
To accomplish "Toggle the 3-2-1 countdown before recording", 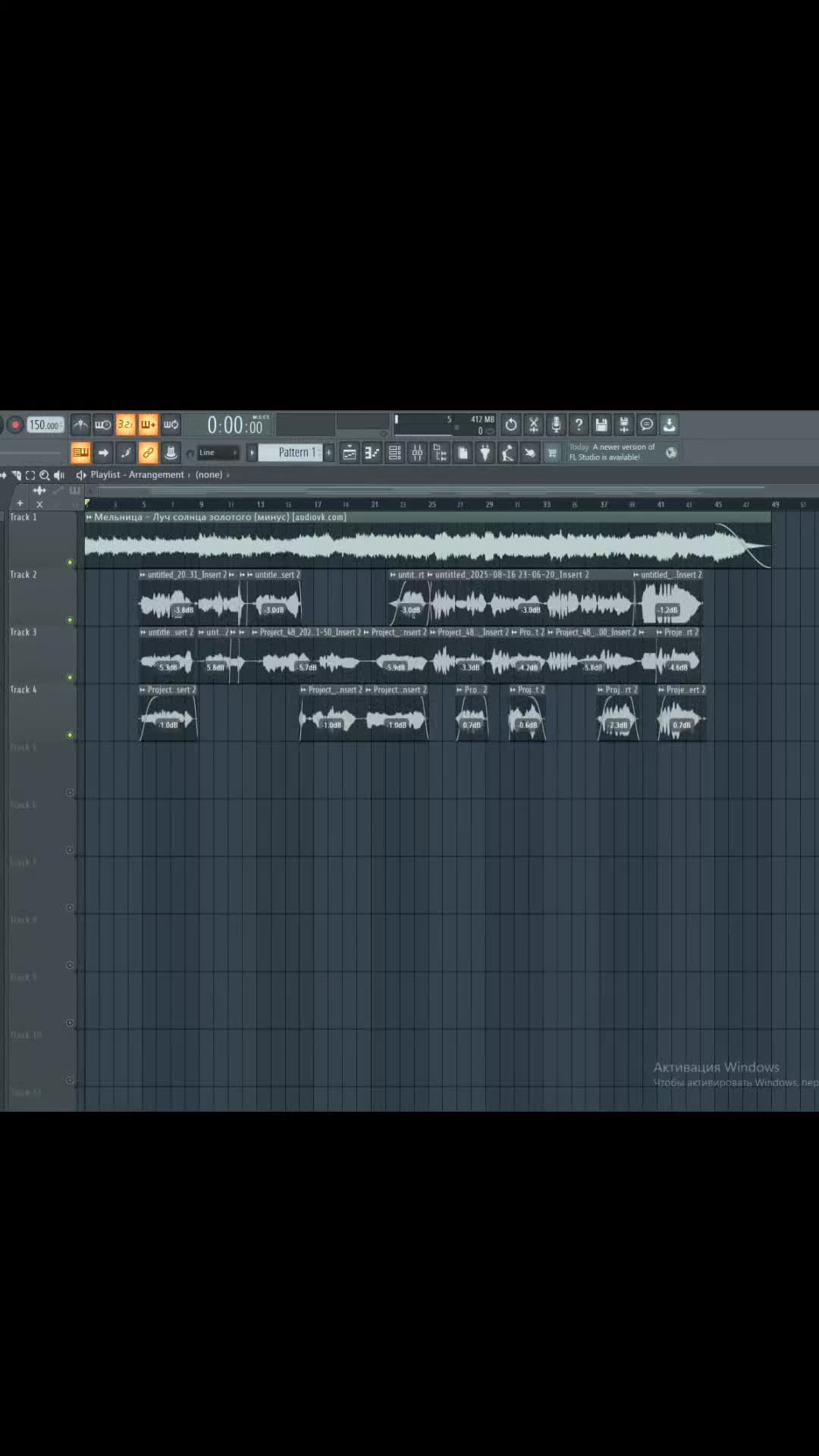I will (126, 425).
